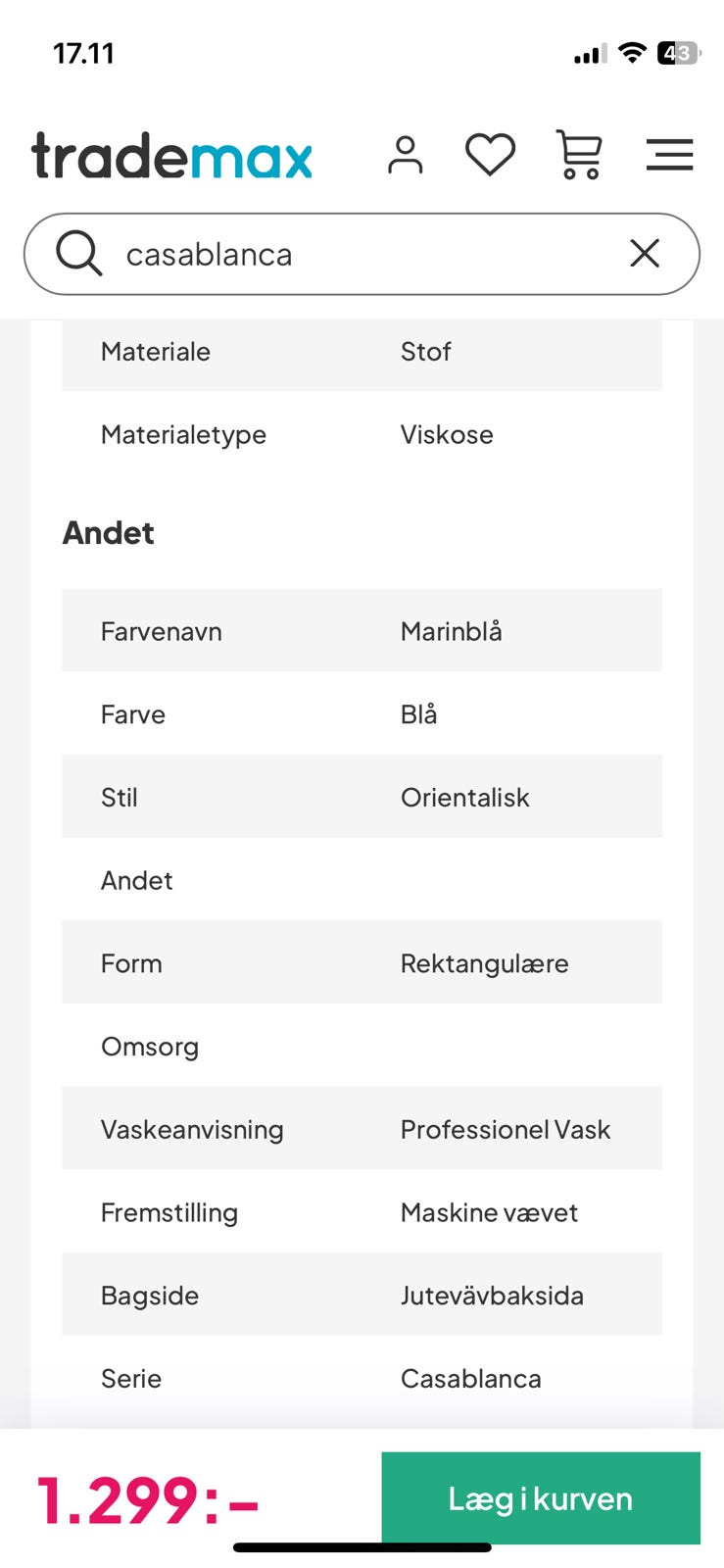Tap the battery indicator in status bar
This screenshot has width=724, height=1568.
point(678,53)
